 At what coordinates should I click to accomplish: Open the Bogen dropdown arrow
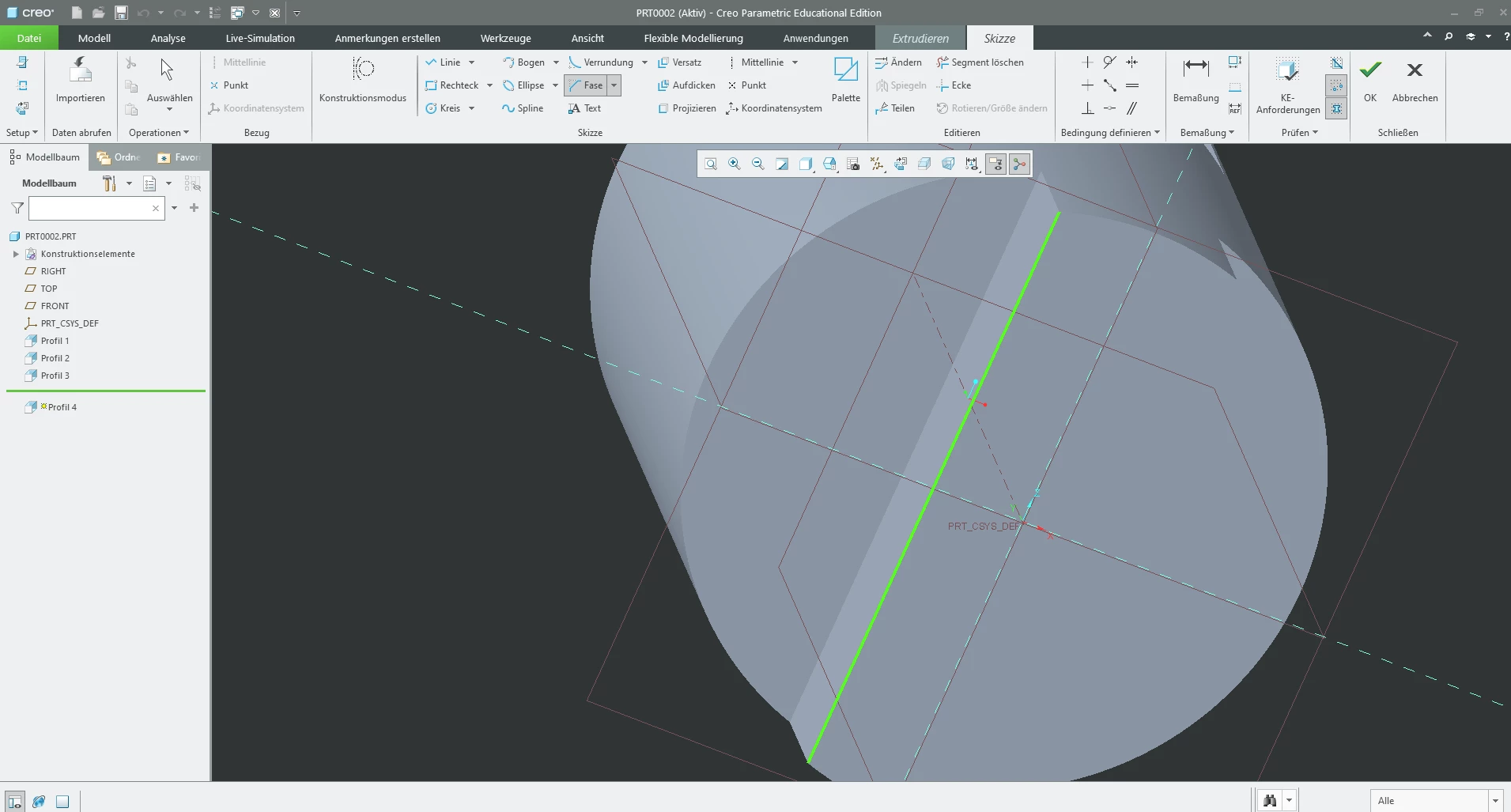point(556,62)
